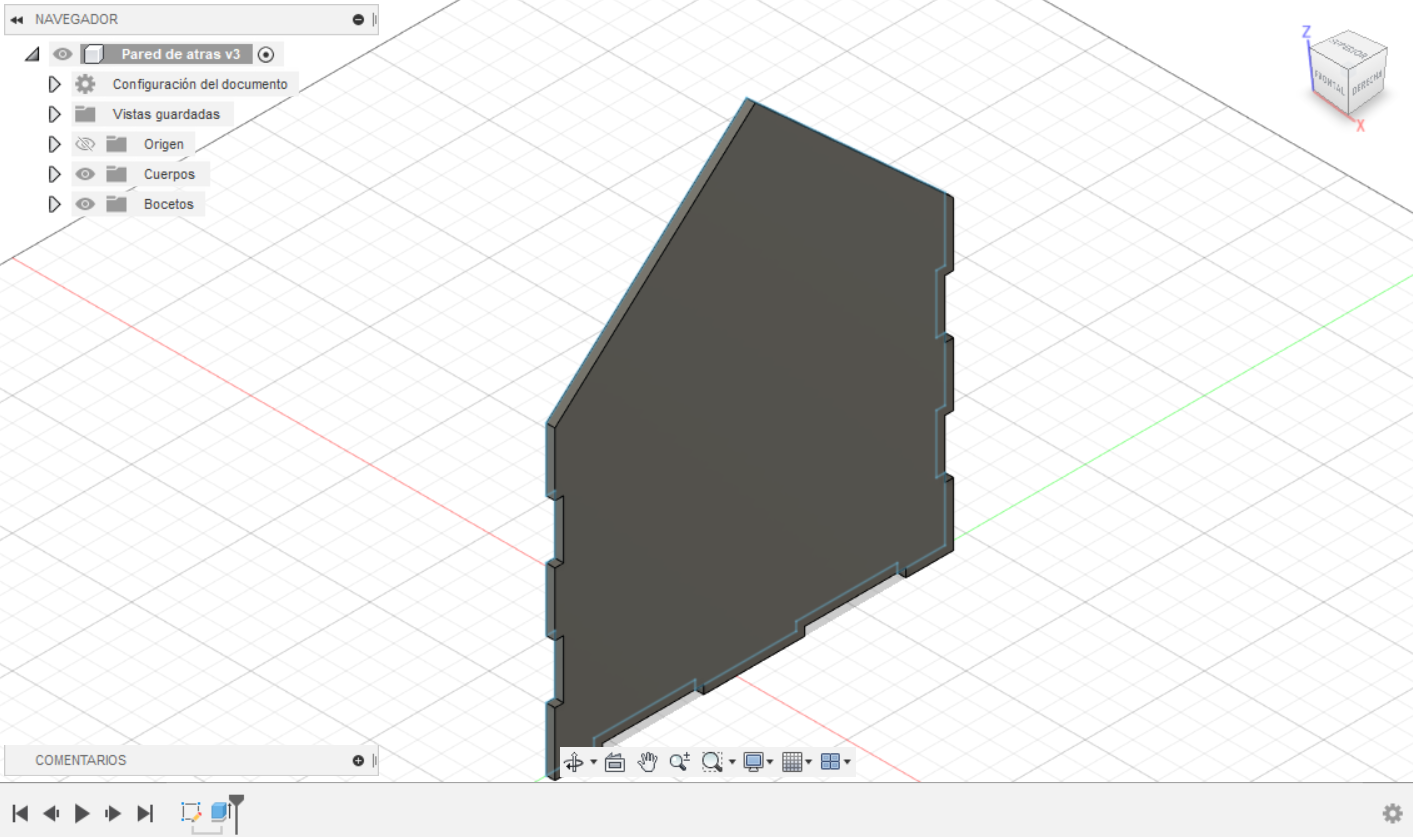Show the hidden Origen folder
Viewport: 1413px width, 837px height.
point(86,144)
